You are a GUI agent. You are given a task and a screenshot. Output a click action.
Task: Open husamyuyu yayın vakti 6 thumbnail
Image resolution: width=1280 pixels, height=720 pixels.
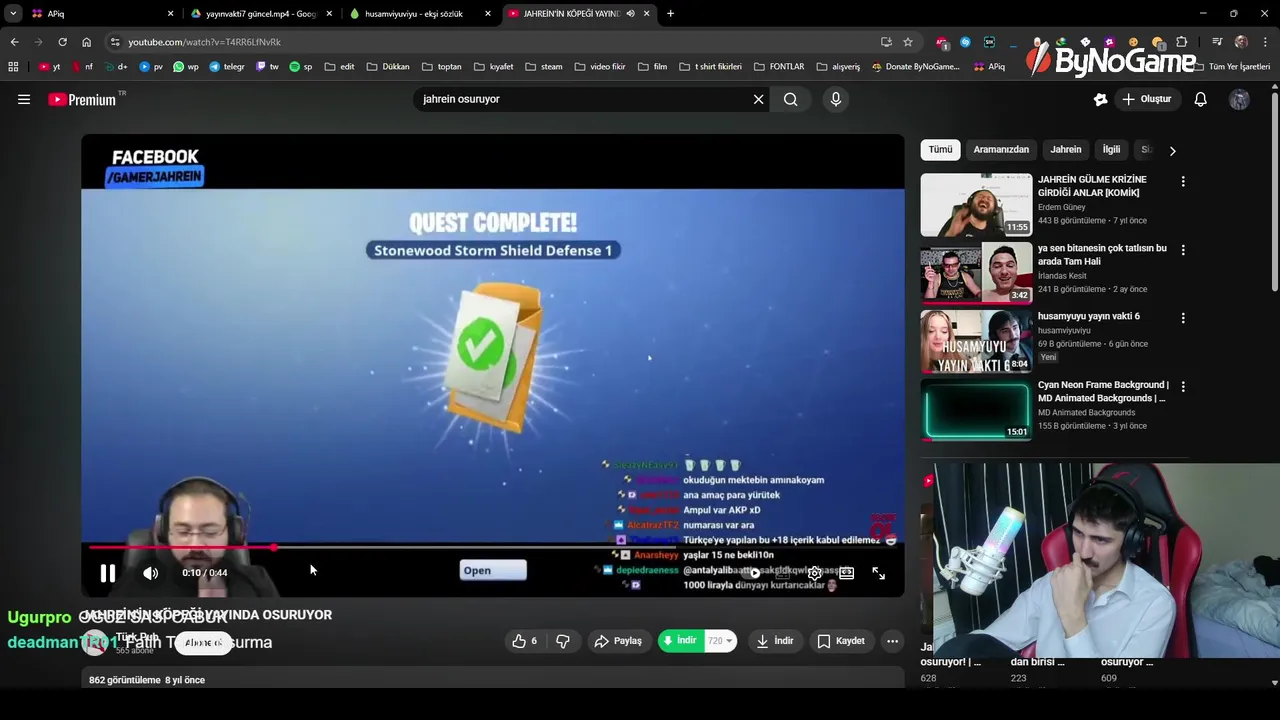coord(976,342)
